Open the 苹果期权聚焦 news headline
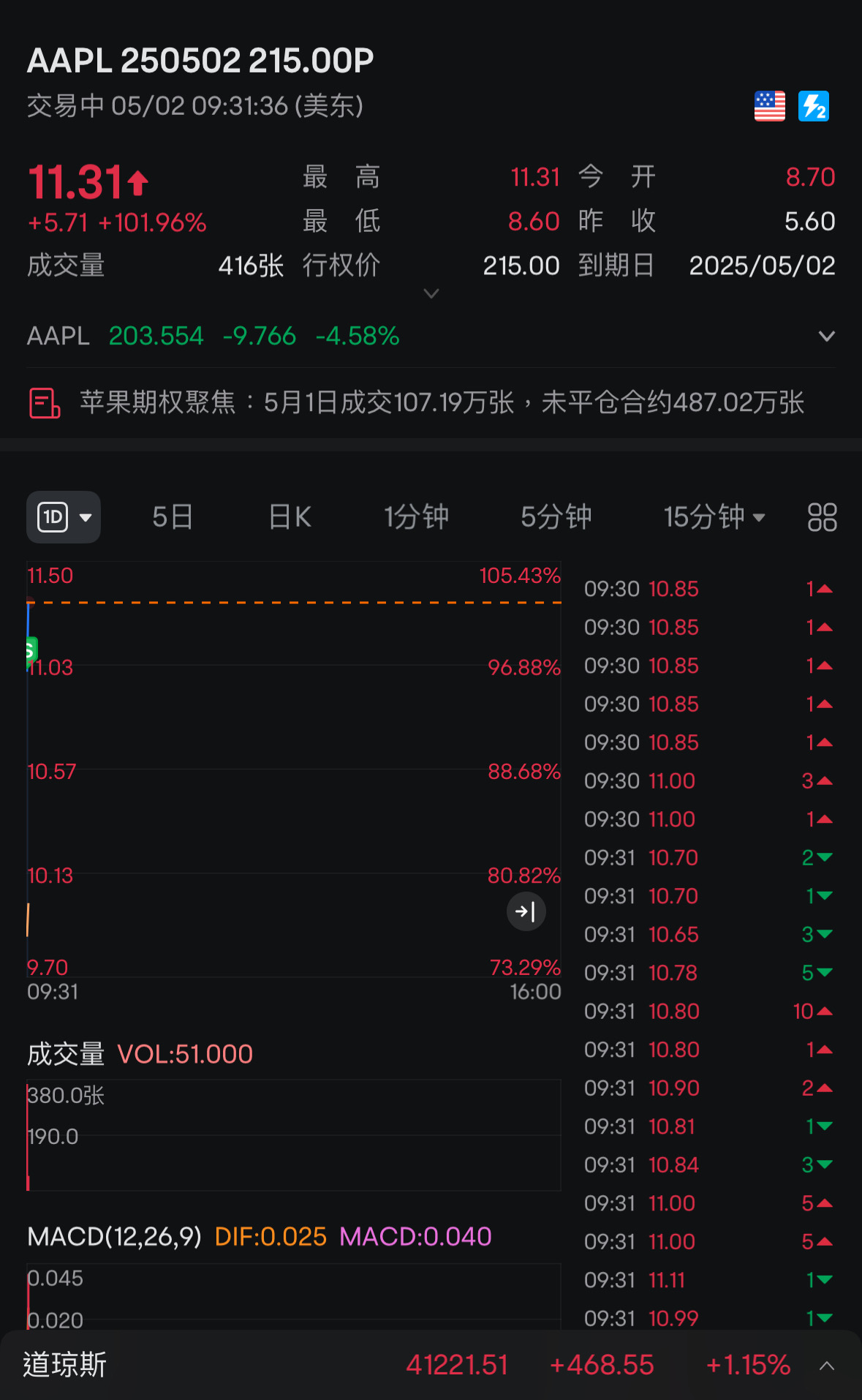Viewport: 862px width, 1400px height. [x=442, y=402]
